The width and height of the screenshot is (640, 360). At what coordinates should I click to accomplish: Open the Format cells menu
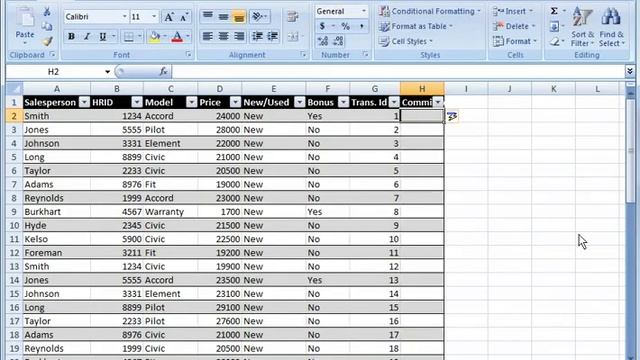click(515, 41)
